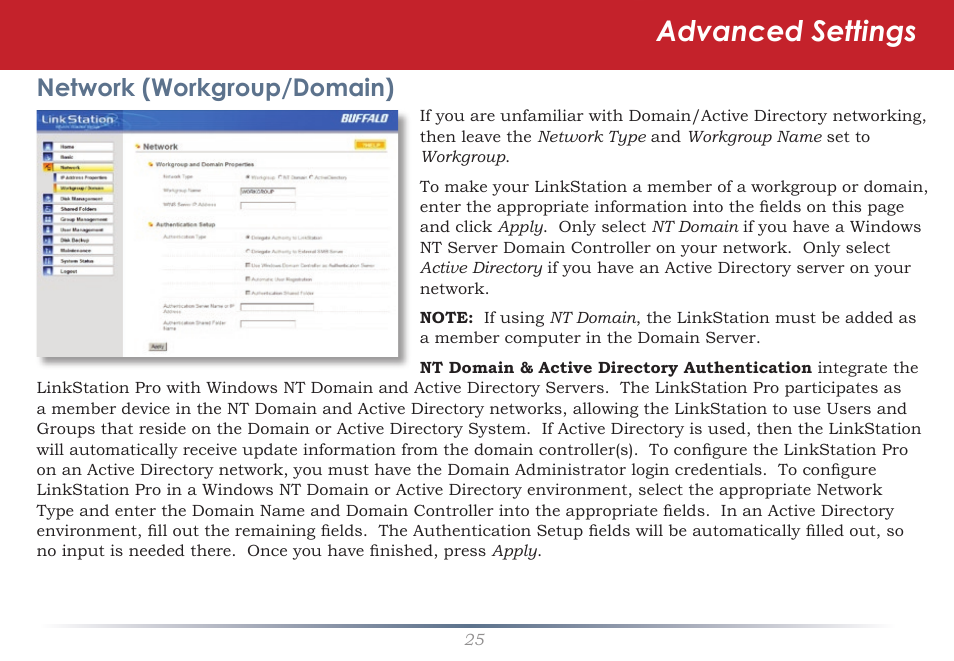The image size is (954, 661).
Task: Click the Authentication Setup heading
Action: coord(185,225)
